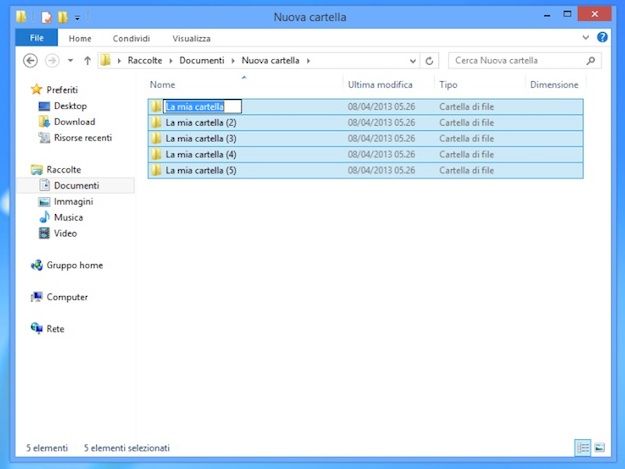625x469 pixels.
Task: Click the address bar folder icon
Action: pos(106,61)
